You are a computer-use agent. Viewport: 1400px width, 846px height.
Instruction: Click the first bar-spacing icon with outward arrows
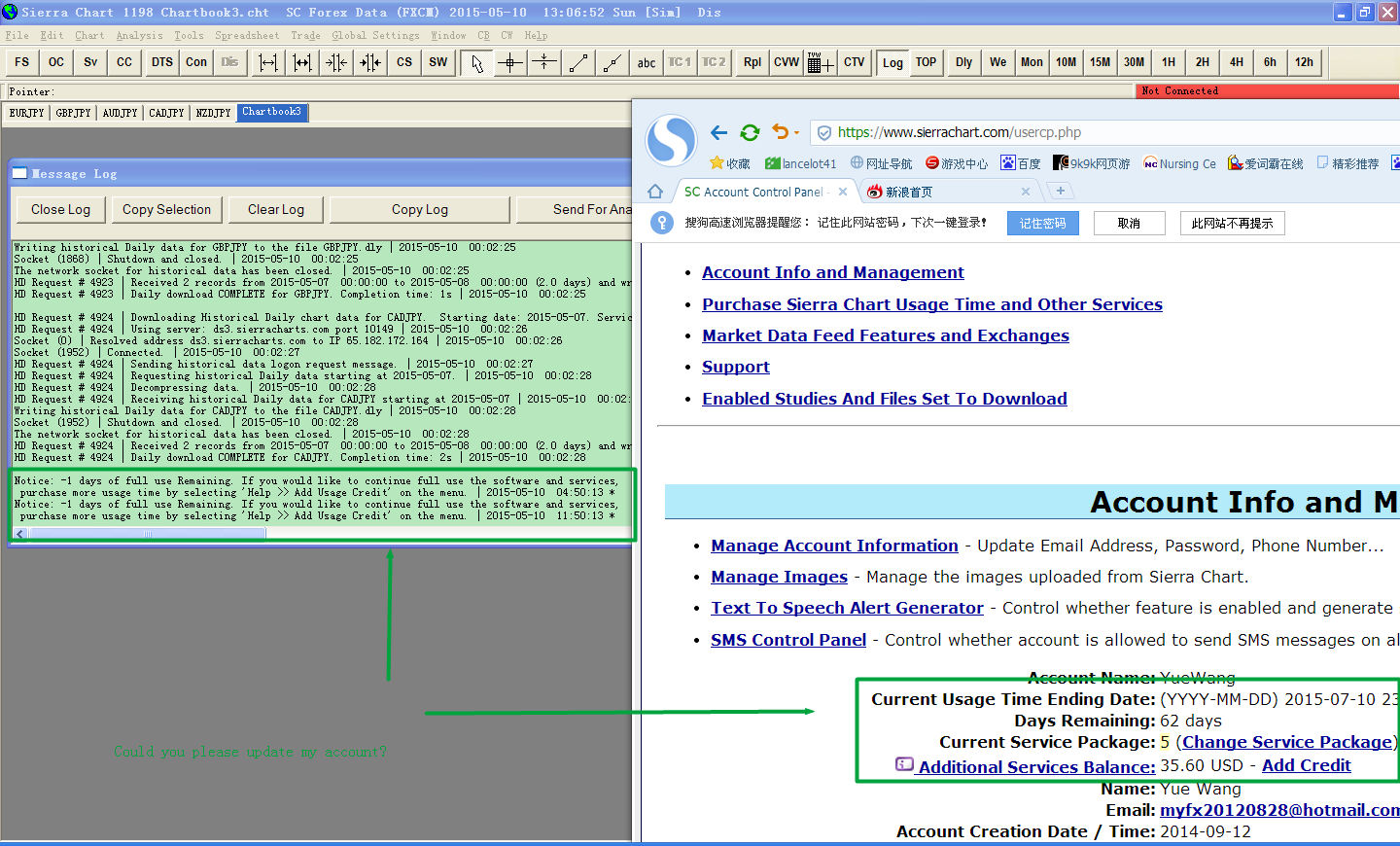[268, 62]
